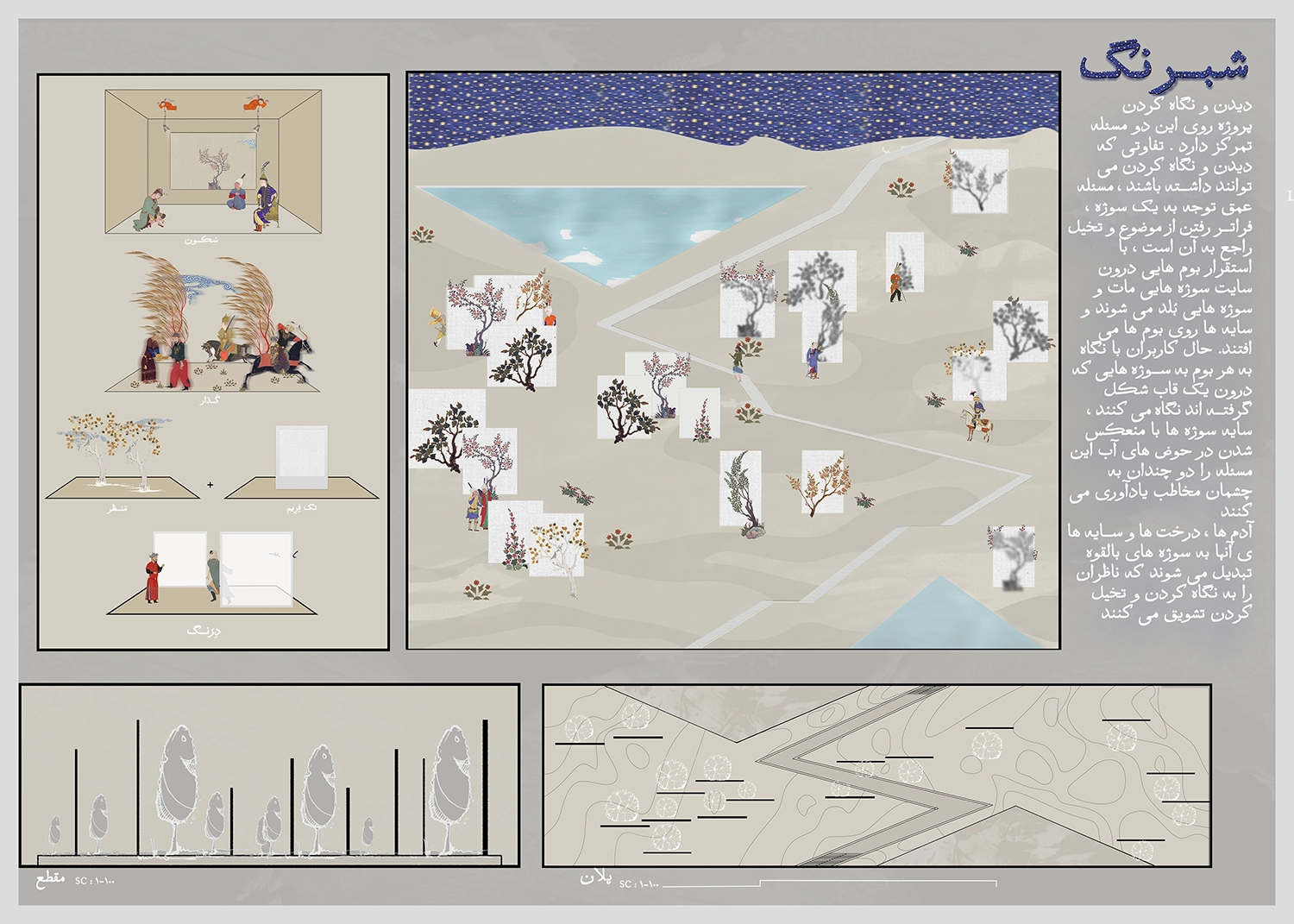Click the 'تک فریم' caption under the single frame

point(302,508)
